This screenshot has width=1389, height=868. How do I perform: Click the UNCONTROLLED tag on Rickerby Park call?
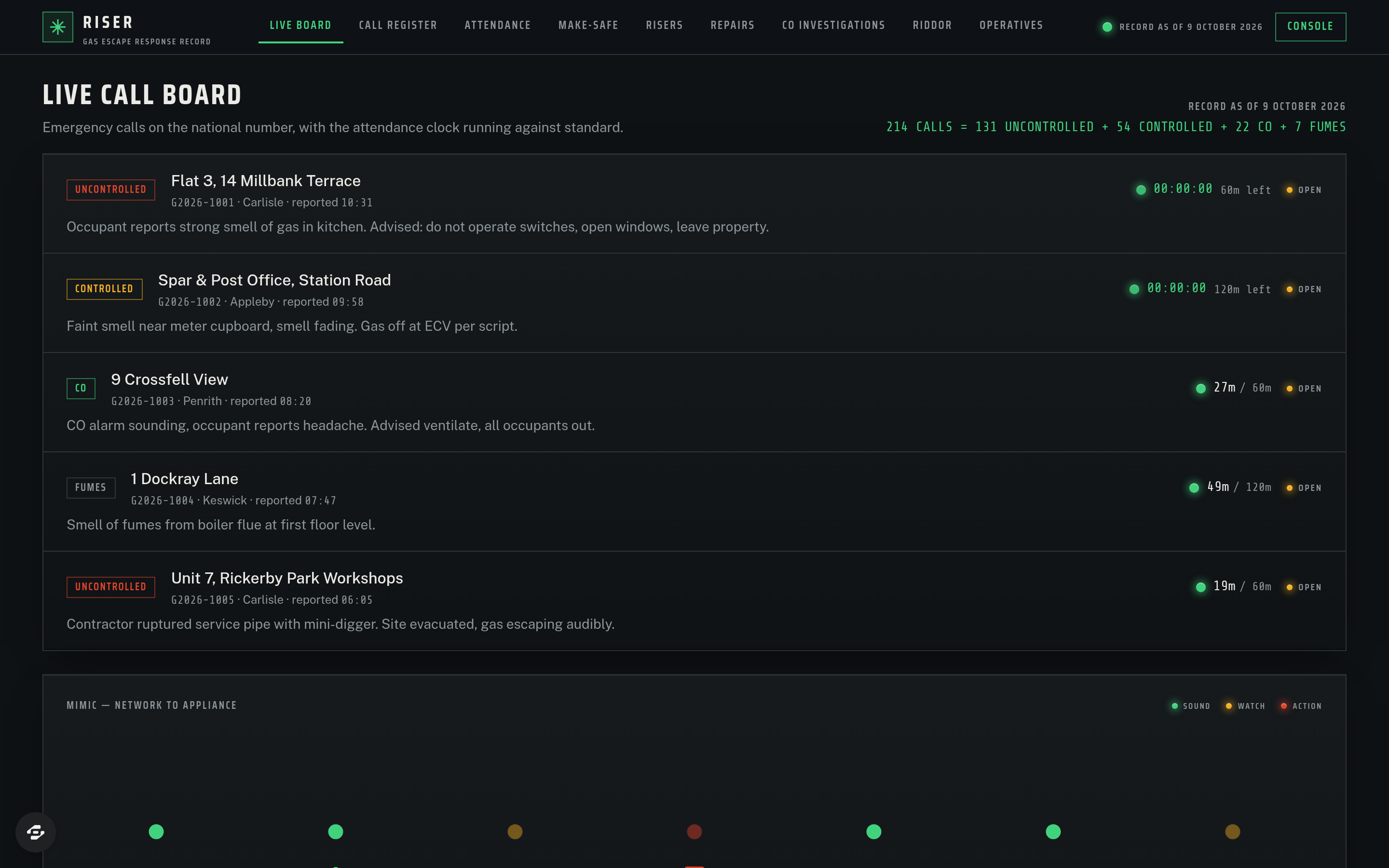coord(111,587)
